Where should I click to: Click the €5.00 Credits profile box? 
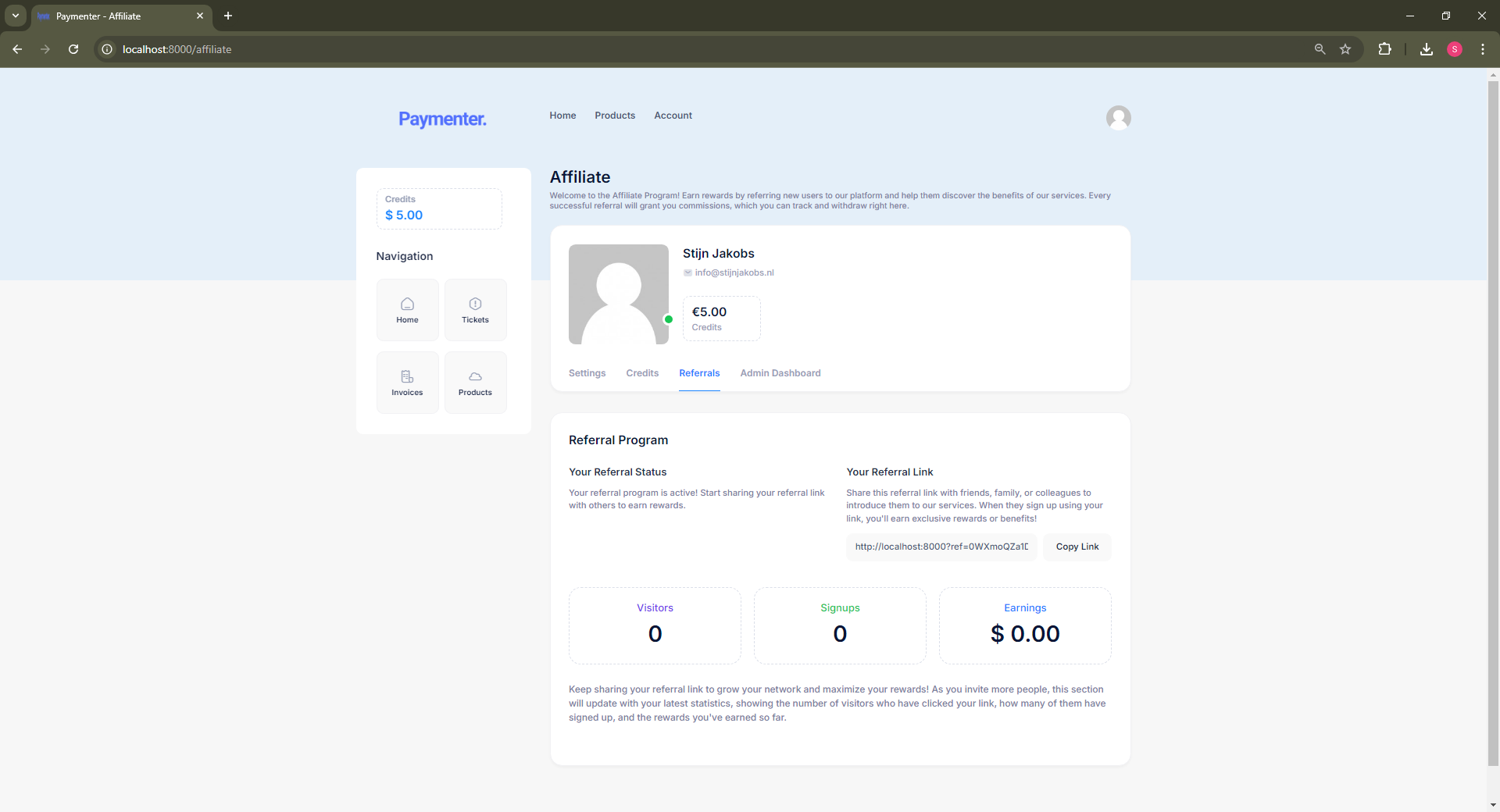click(x=722, y=319)
